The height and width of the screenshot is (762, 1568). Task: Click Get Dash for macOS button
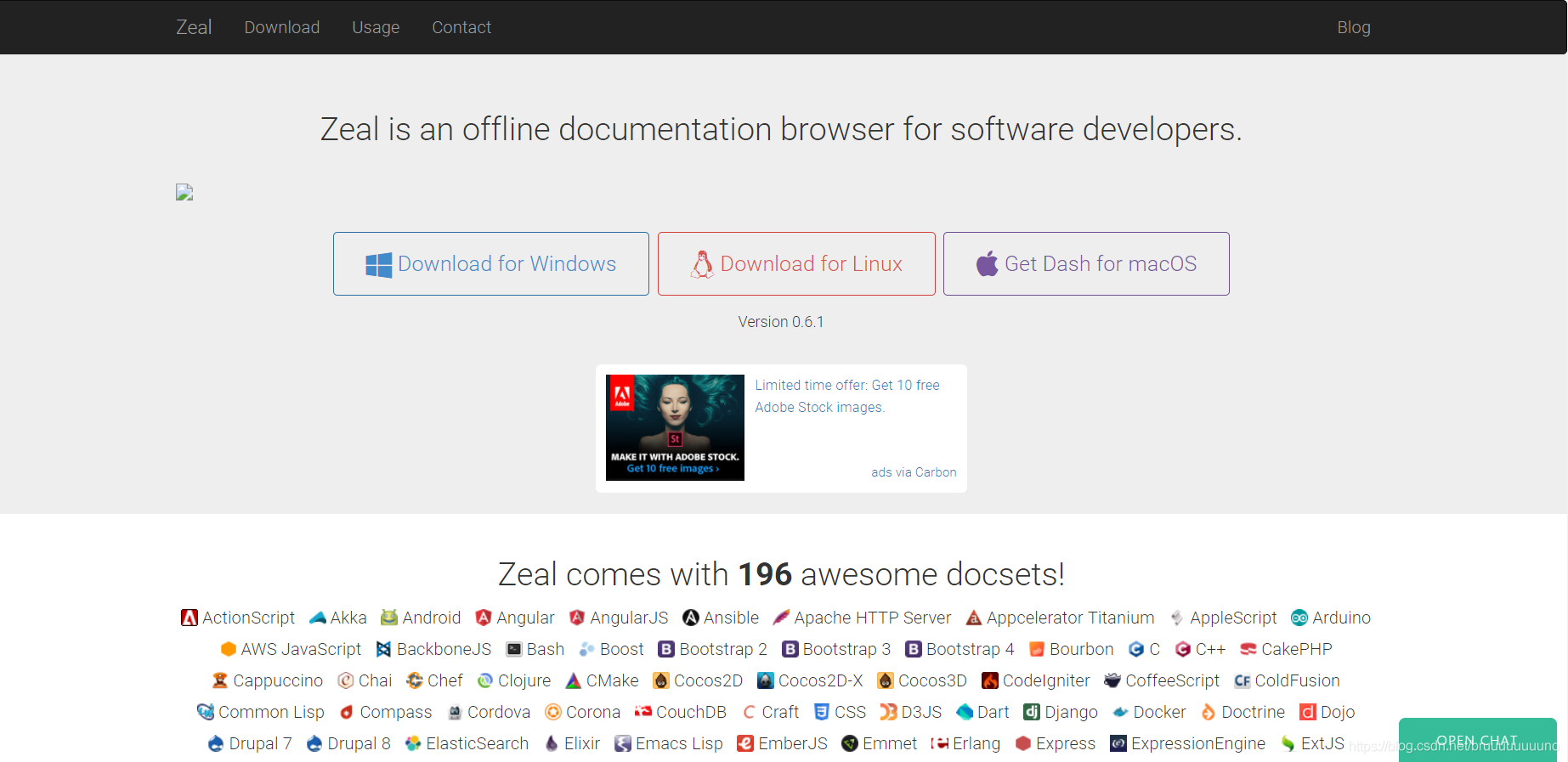click(1086, 264)
